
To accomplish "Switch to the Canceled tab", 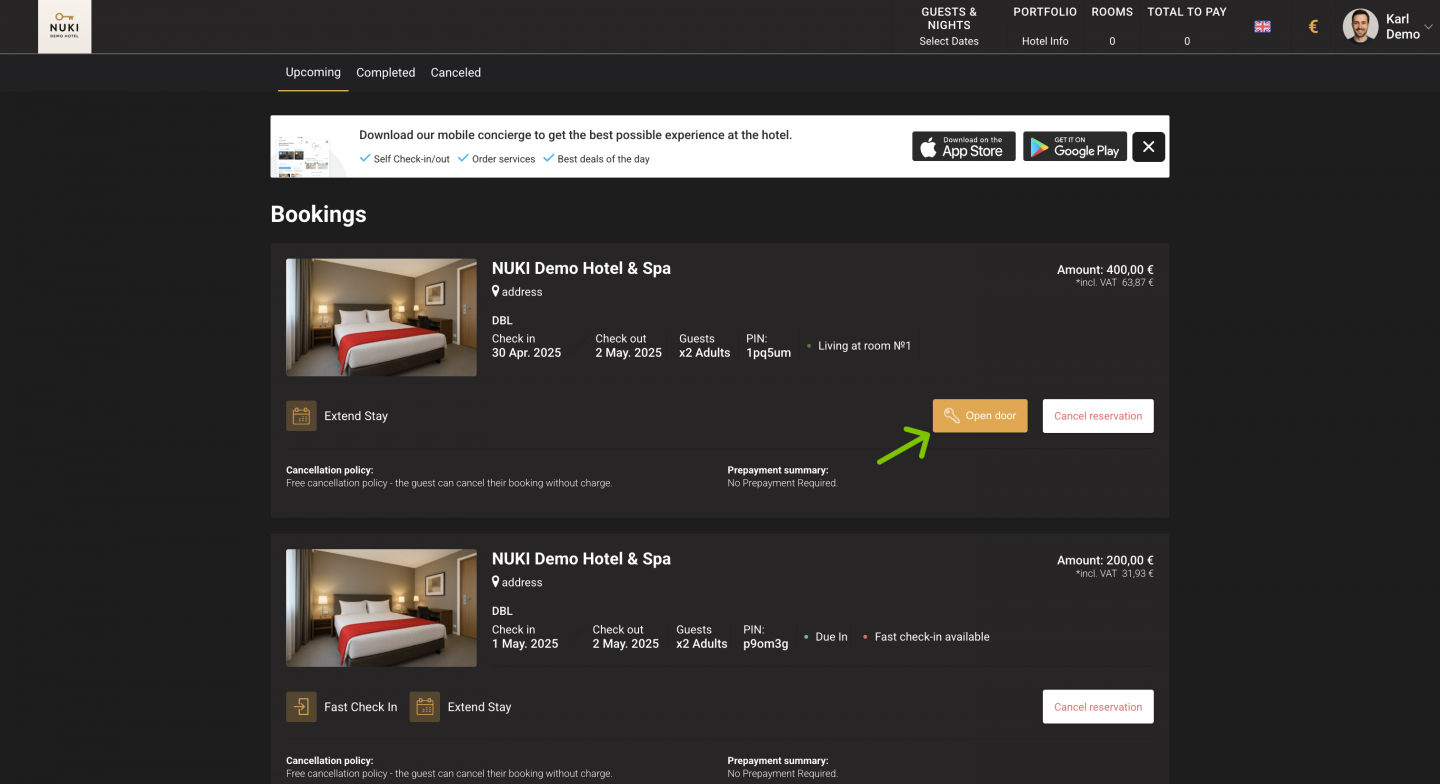I will pyautogui.click(x=456, y=72).
